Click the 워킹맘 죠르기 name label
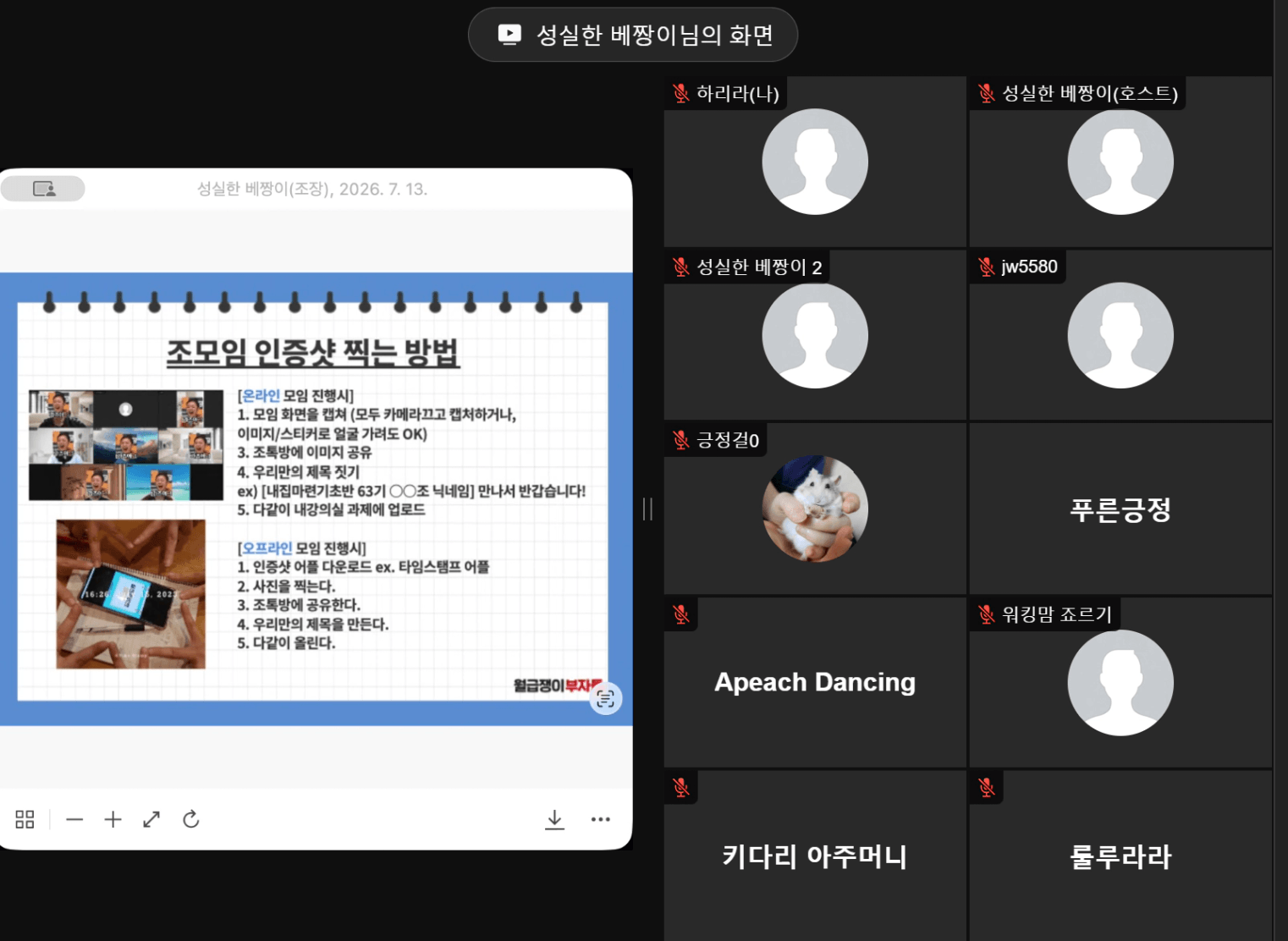This screenshot has width=1288, height=941. tap(1057, 614)
